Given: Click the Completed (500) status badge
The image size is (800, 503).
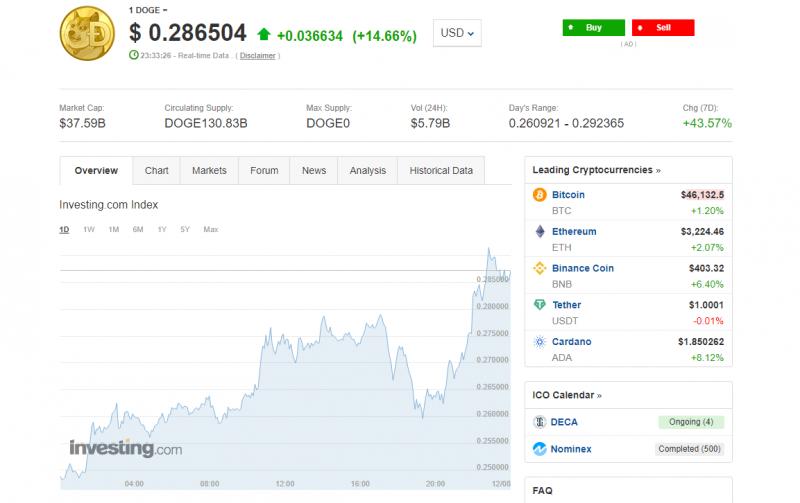Looking at the screenshot, I should pos(689,449).
